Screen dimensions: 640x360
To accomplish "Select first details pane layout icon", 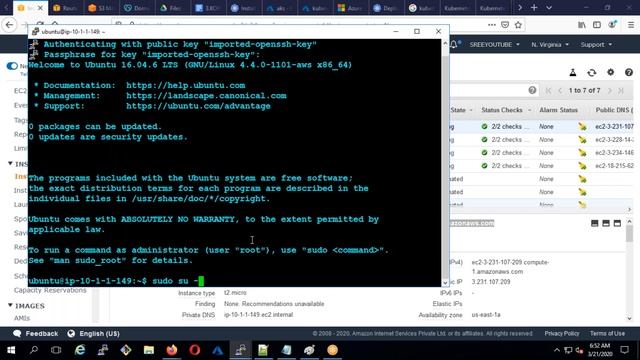I will tap(595, 223).
